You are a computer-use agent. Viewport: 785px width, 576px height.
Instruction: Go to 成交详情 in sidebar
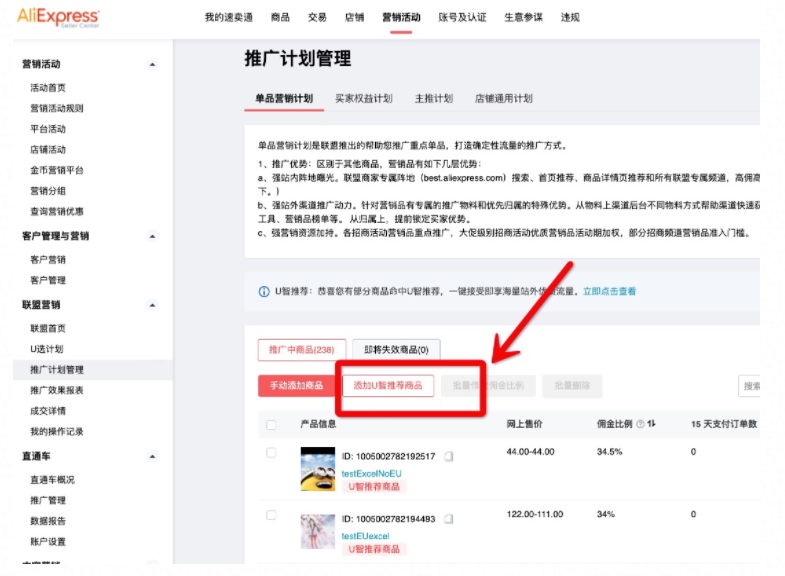tap(48, 411)
